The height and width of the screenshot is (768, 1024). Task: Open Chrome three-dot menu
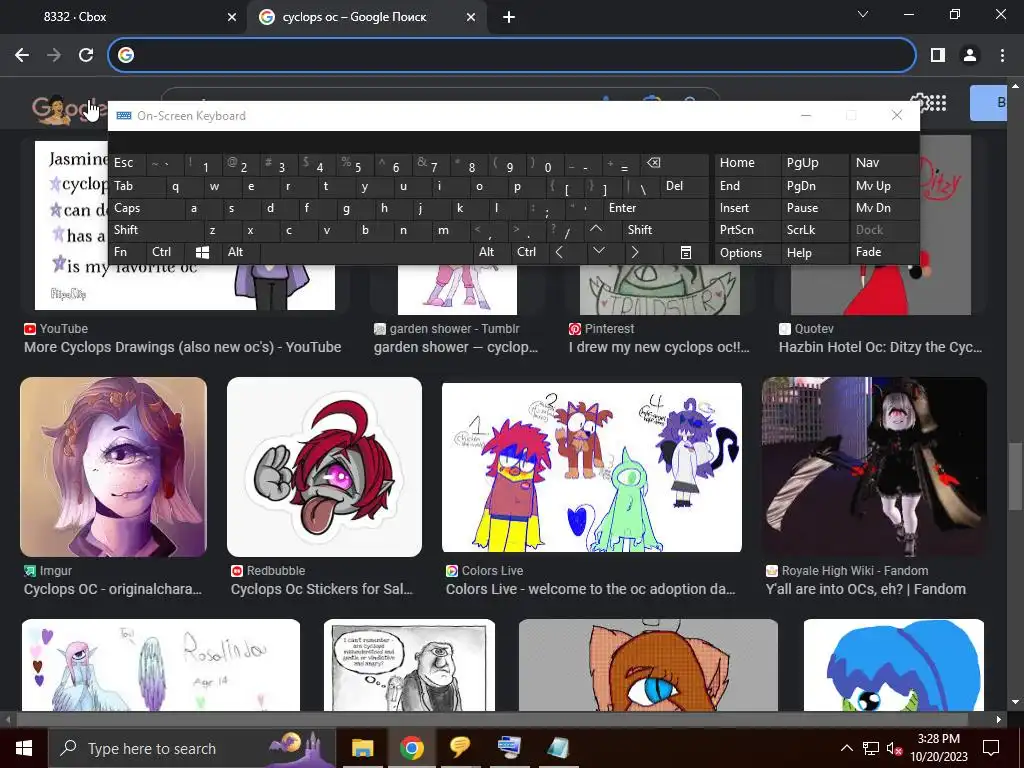click(x=1002, y=56)
